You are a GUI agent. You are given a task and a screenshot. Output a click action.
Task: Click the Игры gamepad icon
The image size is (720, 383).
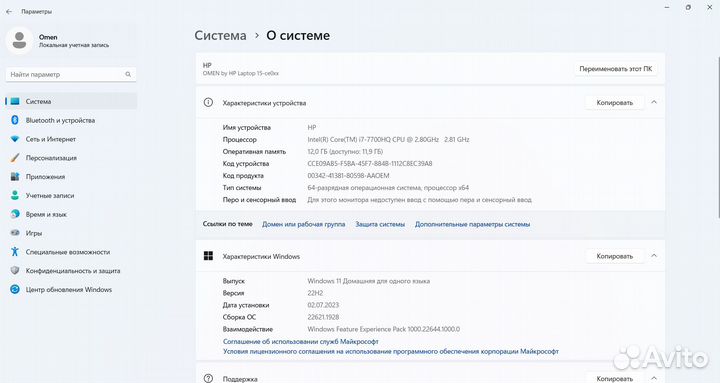(x=15, y=233)
